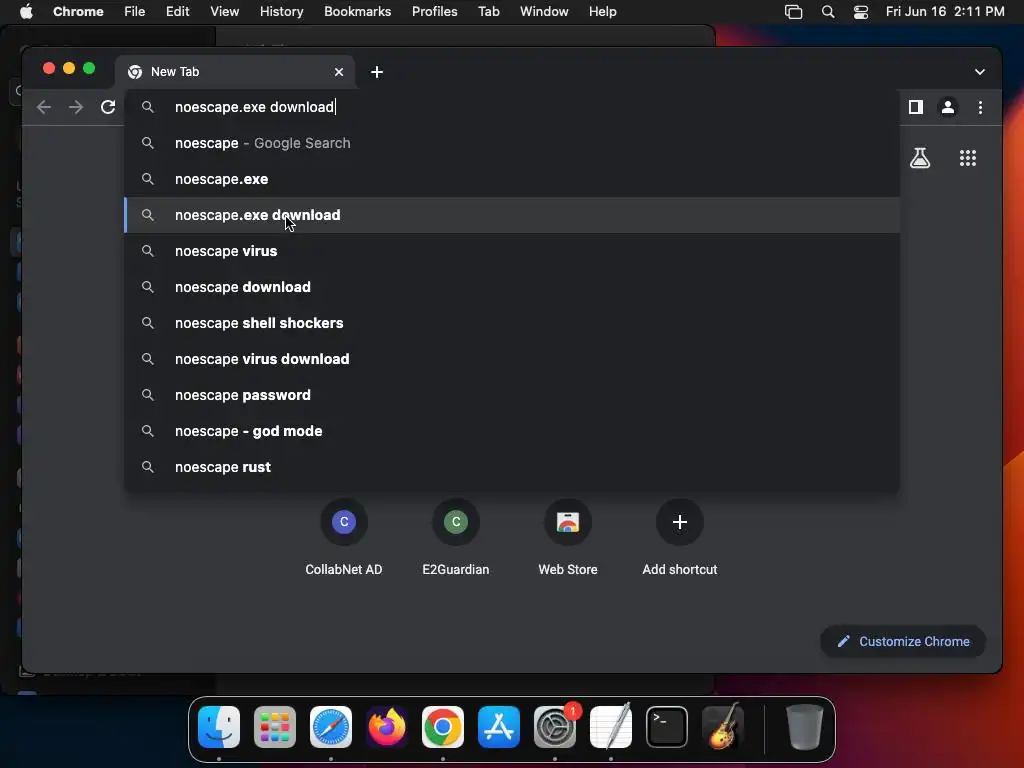This screenshot has width=1024, height=768.
Task: Choose suggestion 'noescape download'
Action: 512,287
